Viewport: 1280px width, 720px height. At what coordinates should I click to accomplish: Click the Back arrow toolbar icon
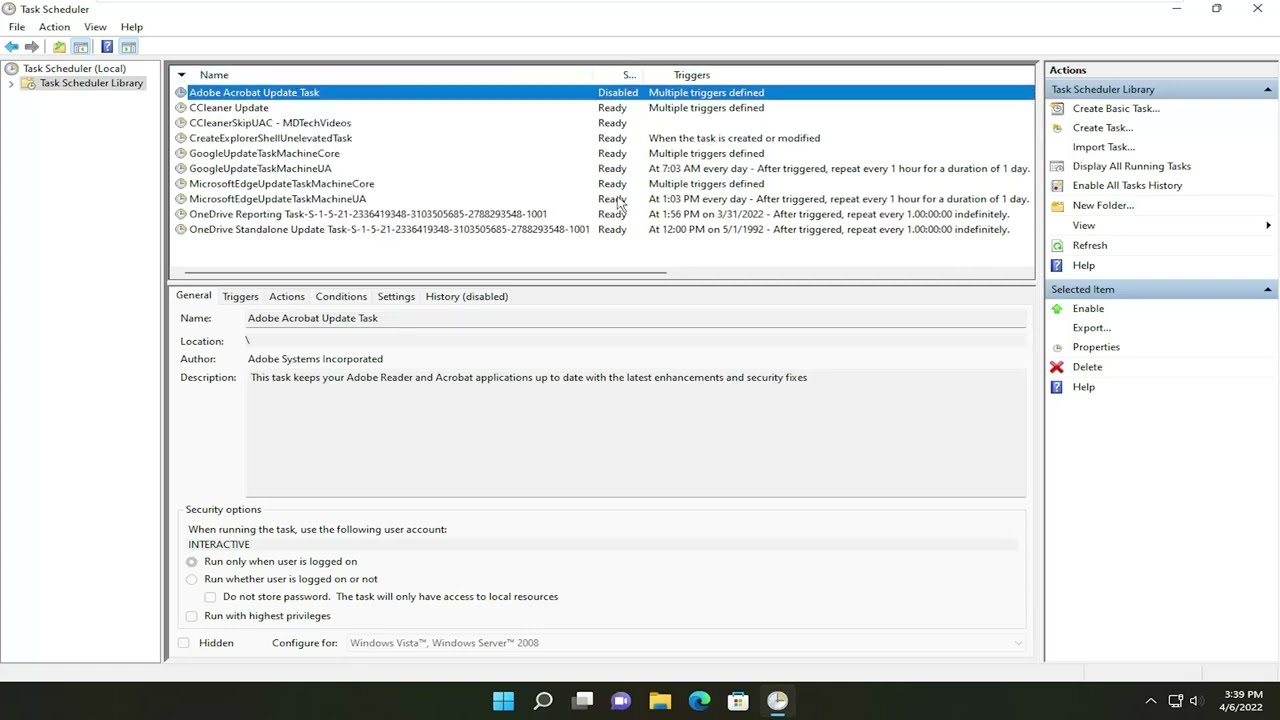[x=11, y=47]
